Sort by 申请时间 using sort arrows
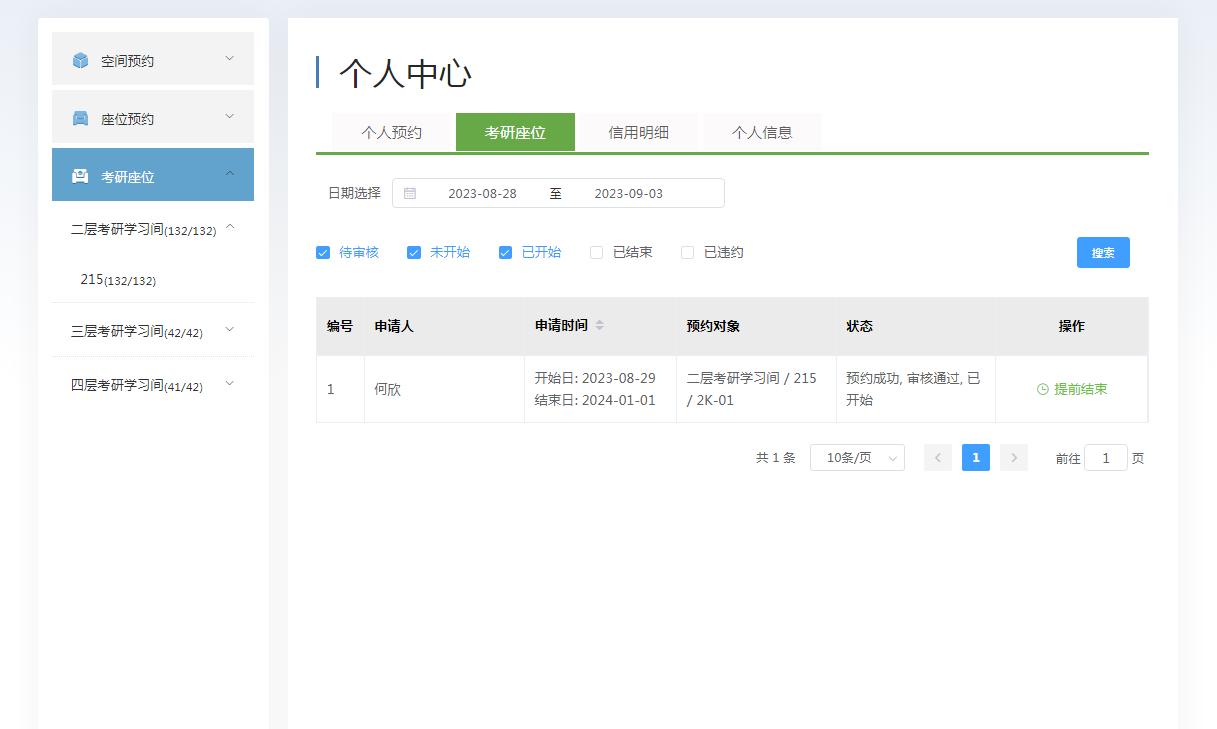Image resolution: width=1217 pixels, height=729 pixels. click(600, 325)
